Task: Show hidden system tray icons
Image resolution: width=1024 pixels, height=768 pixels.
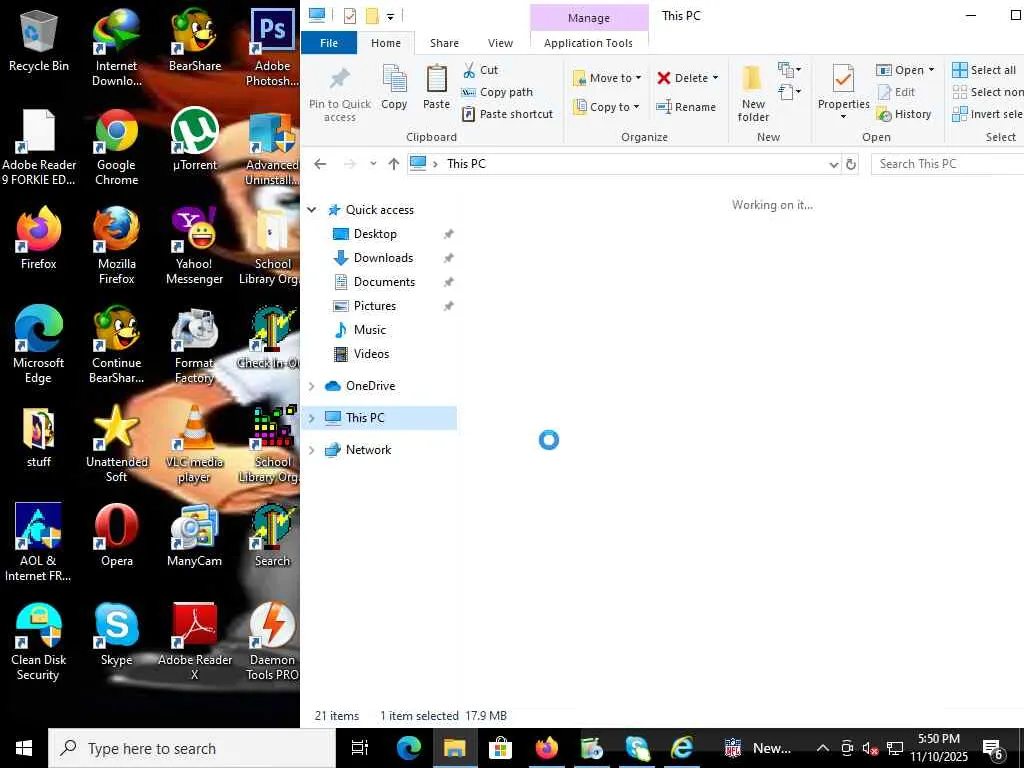Action: pos(823,748)
